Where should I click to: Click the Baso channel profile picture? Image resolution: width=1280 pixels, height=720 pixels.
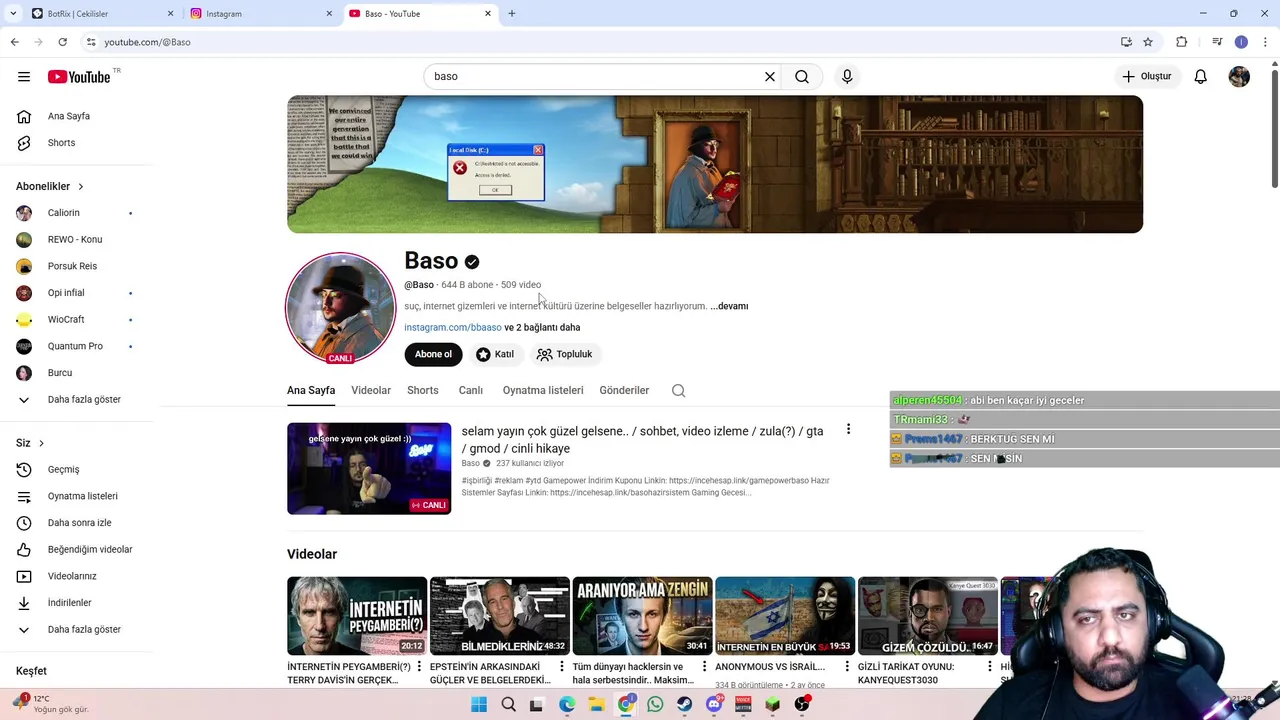(341, 308)
